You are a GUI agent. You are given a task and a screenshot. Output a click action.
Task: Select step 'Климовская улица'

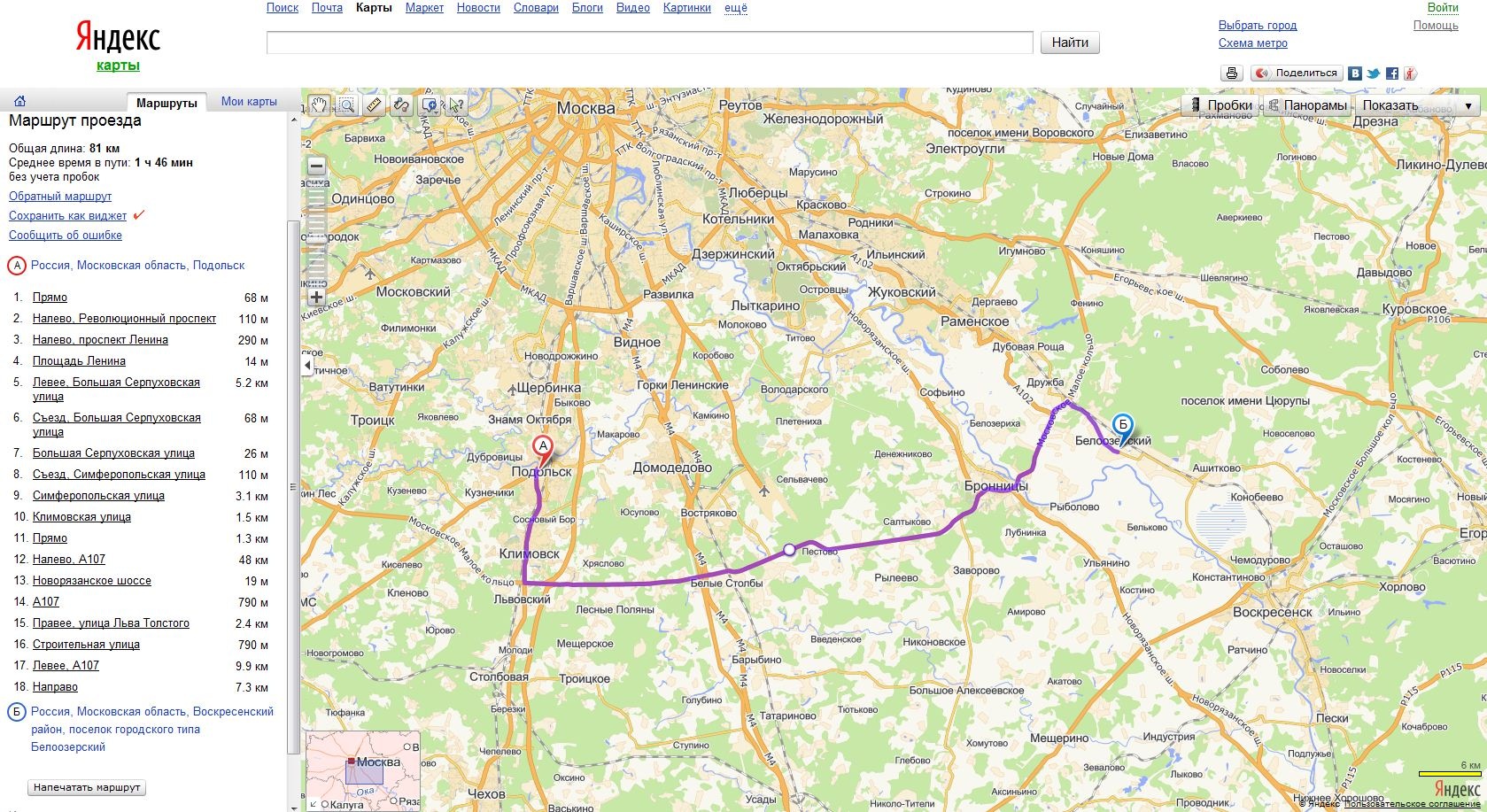pos(81,517)
